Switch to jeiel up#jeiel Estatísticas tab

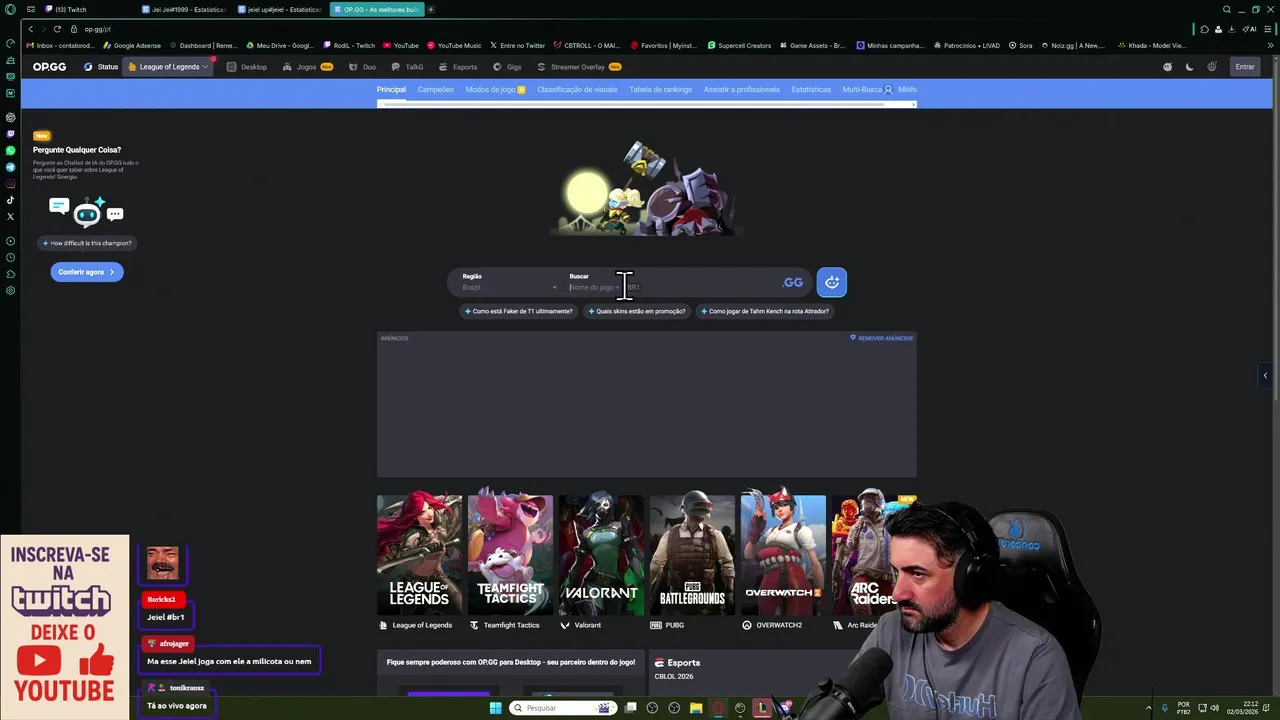[281, 9]
